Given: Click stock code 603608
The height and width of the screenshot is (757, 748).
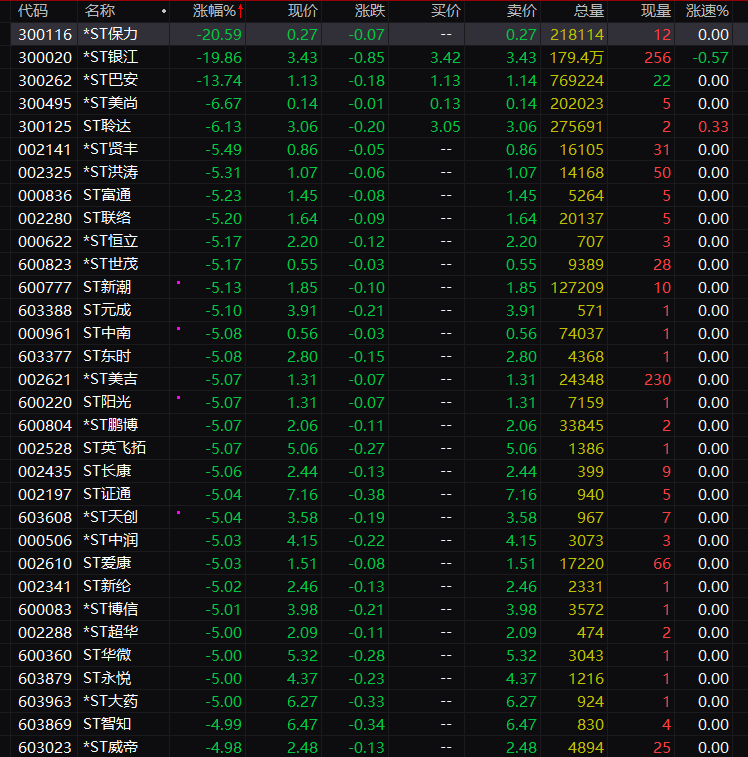Looking at the screenshot, I should (x=45, y=518).
